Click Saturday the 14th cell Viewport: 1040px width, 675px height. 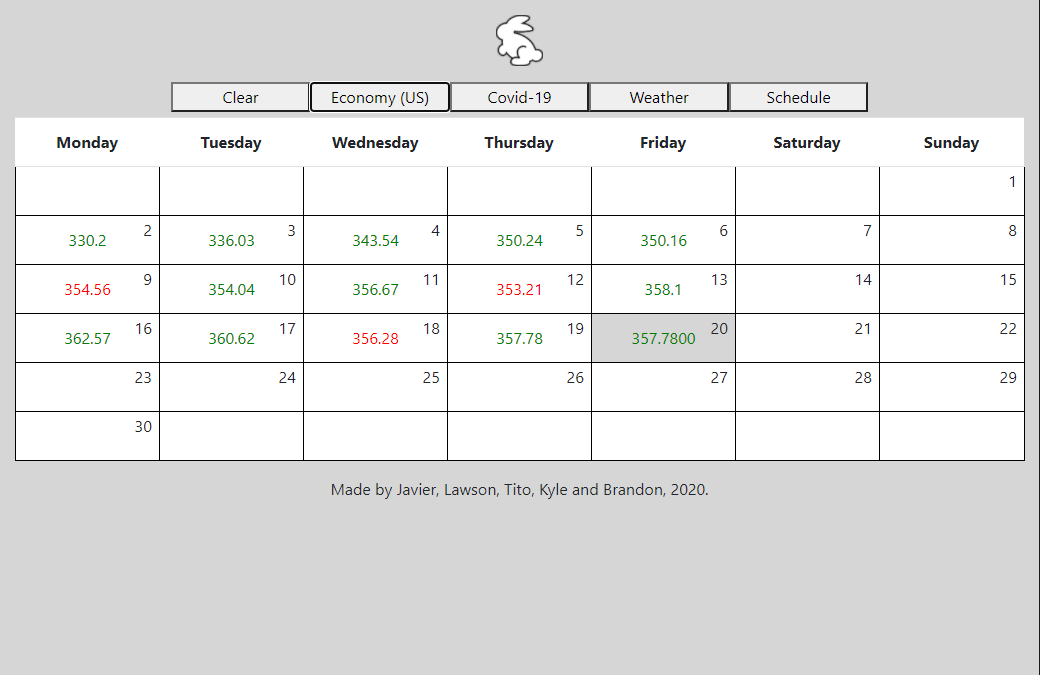807,289
